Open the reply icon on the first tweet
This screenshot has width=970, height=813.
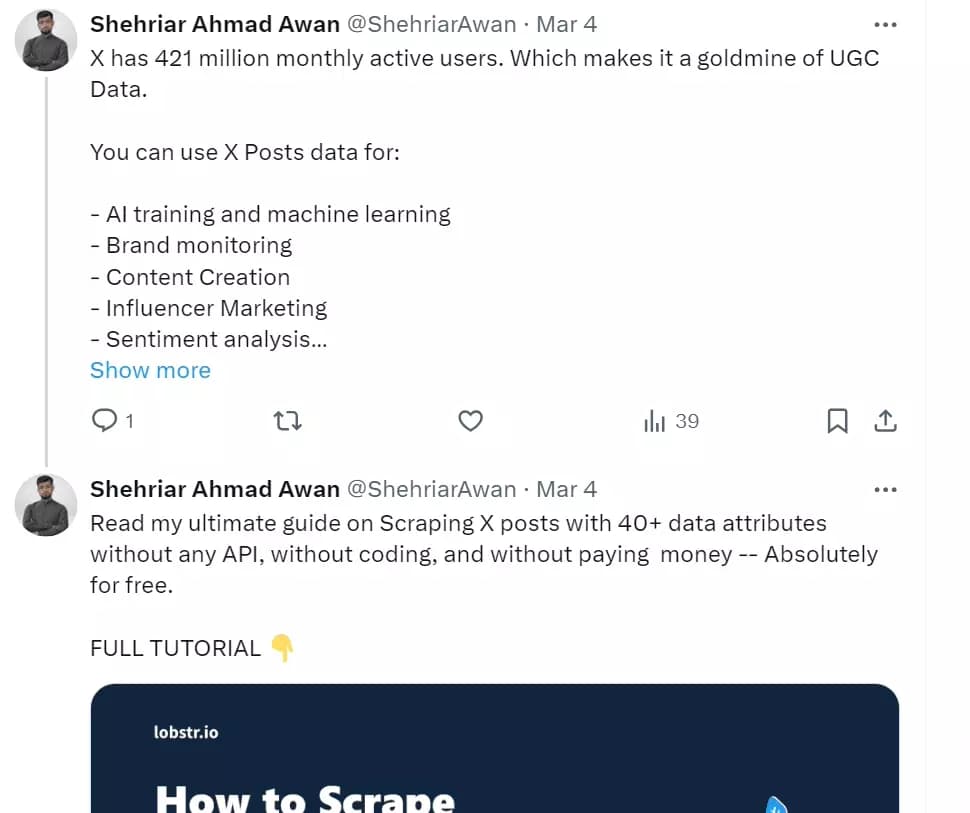click(103, 421)
